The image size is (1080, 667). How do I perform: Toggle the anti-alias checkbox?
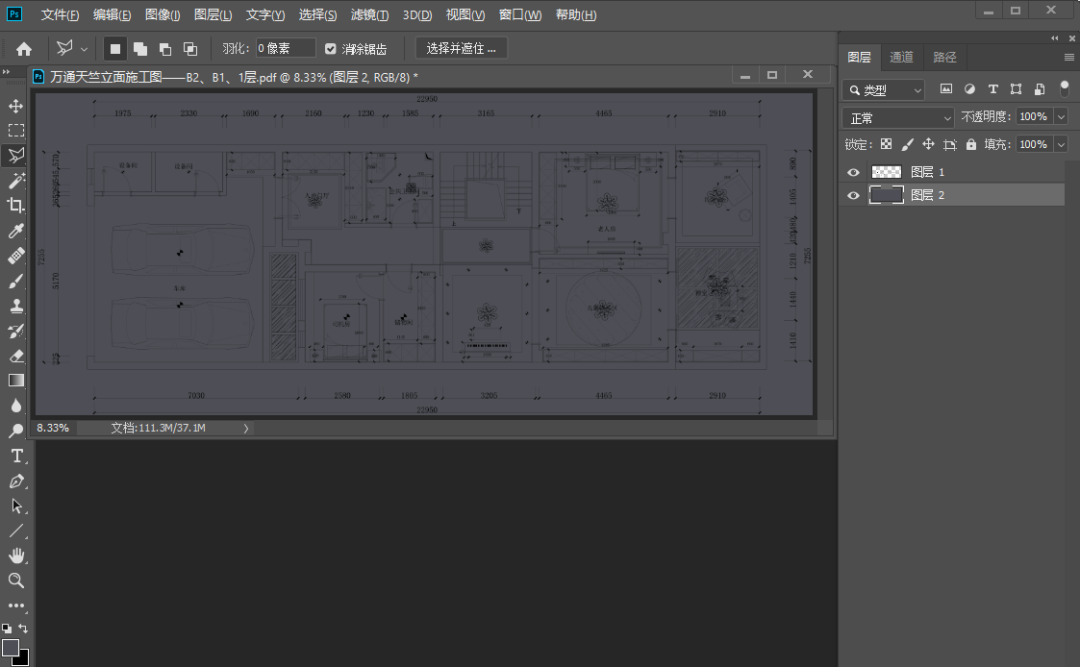(x=331, y=49)
